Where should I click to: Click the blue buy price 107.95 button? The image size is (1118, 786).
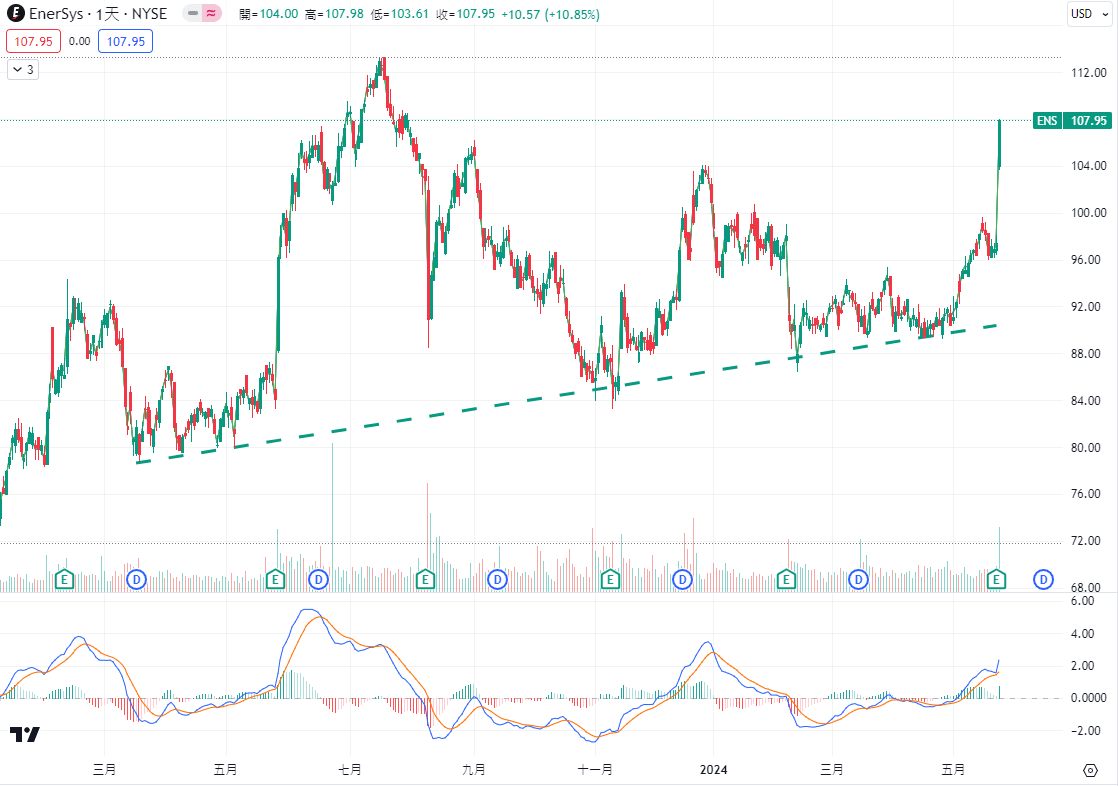pyautogui.click(x=125, y=42)
